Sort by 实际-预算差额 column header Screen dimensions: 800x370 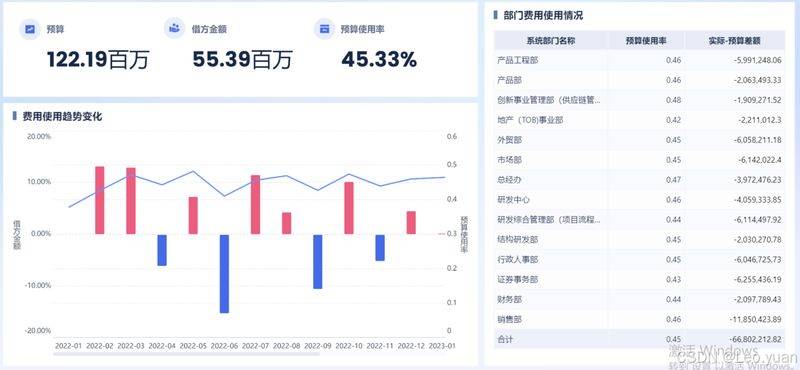pyautogui.click(x=735, y=41)
